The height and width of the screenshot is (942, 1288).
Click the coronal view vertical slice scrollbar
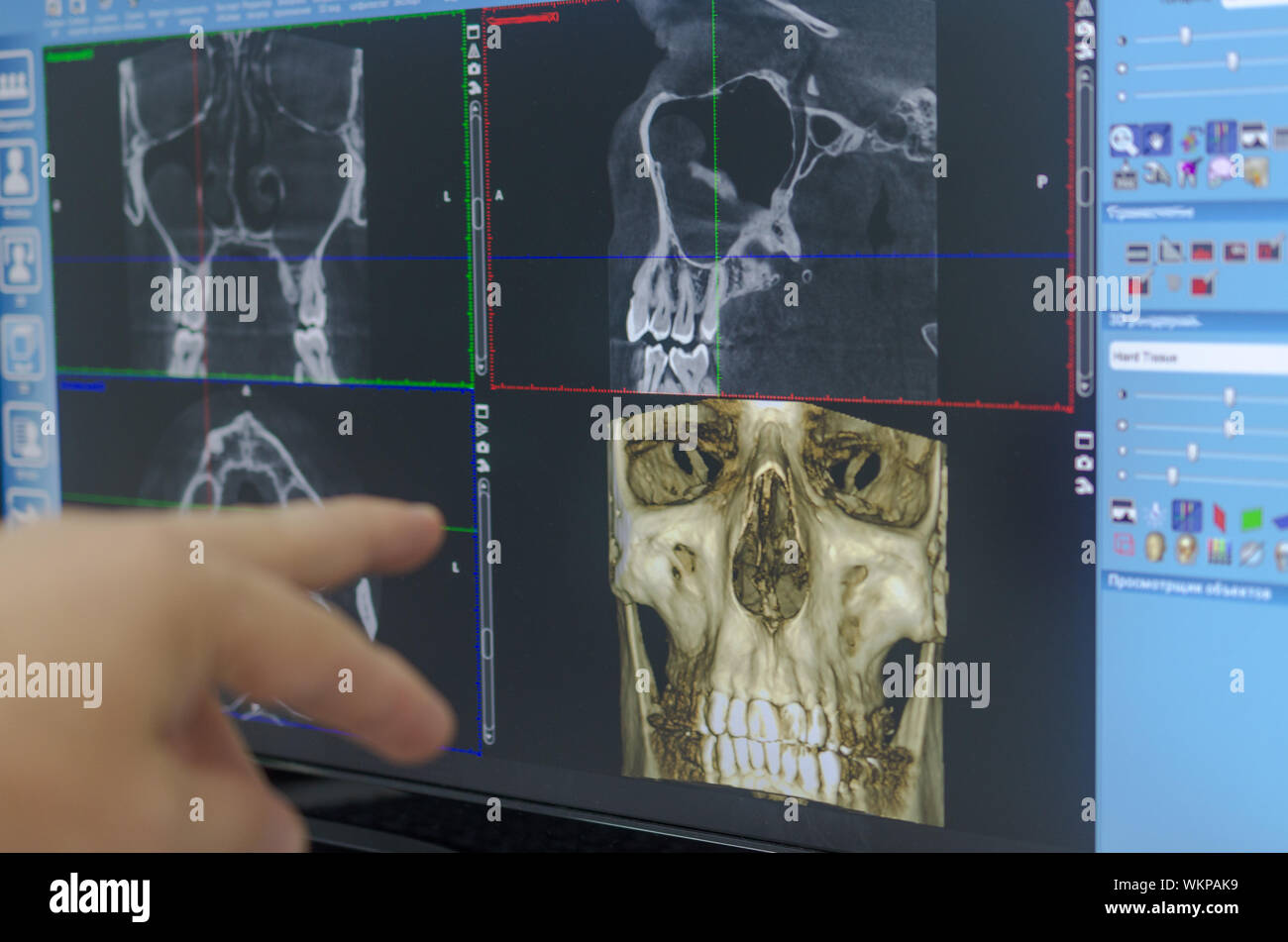(478, 237)
